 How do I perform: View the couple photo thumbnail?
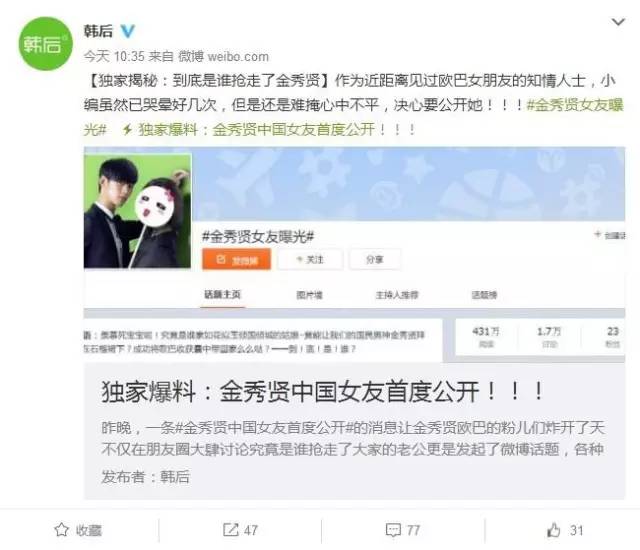click(138, 211)
